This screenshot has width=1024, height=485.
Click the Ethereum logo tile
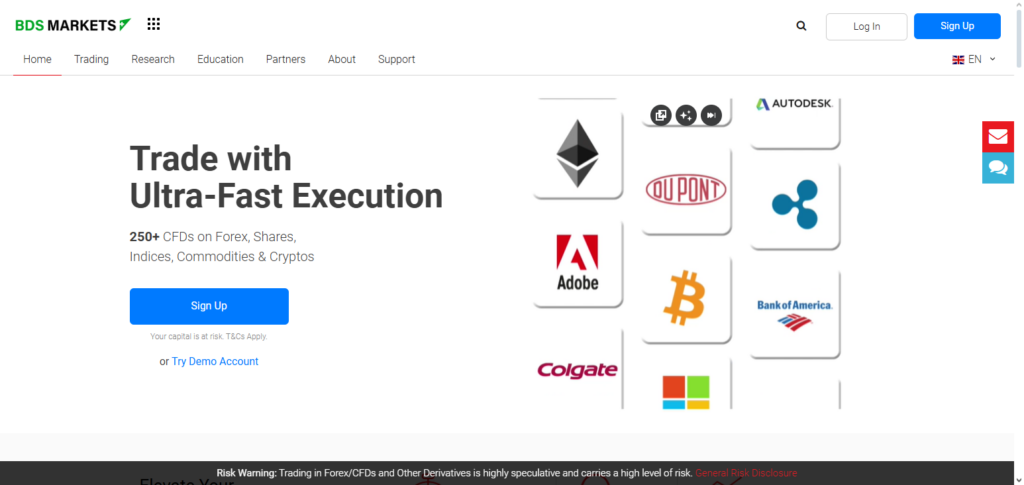pos(577,153)
